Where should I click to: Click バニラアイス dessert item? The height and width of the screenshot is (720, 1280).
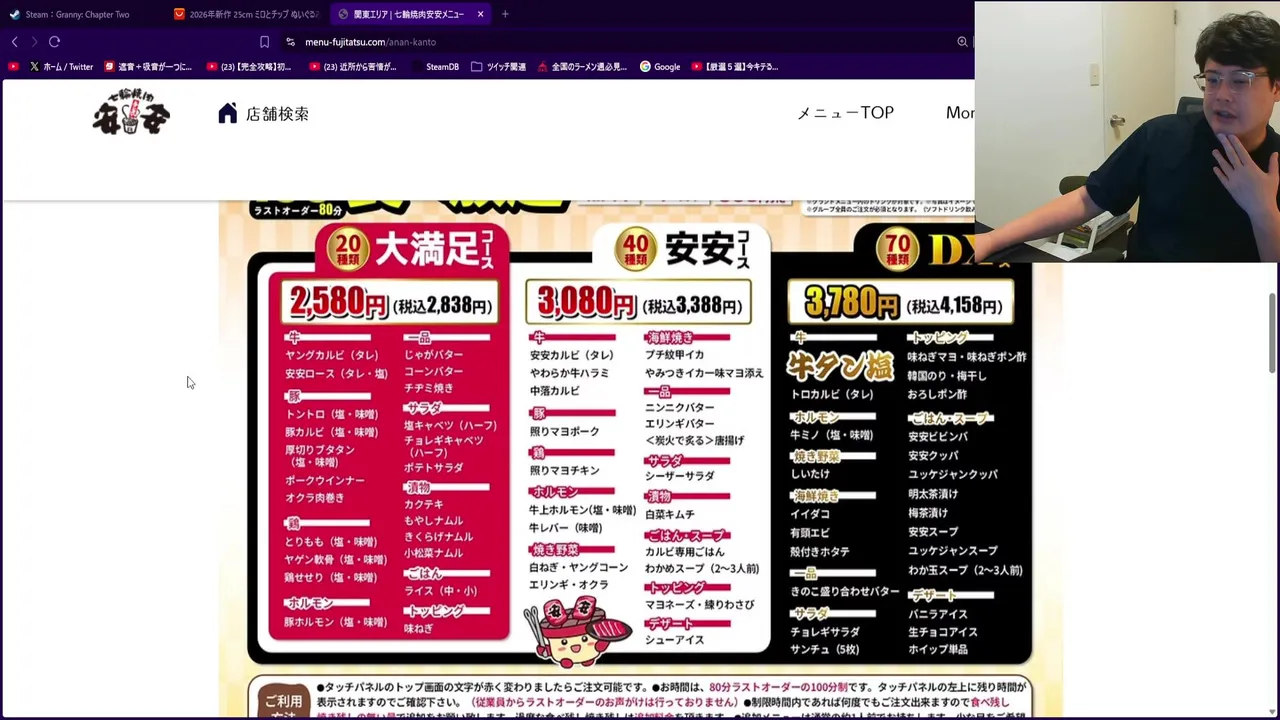coord(937,614)
